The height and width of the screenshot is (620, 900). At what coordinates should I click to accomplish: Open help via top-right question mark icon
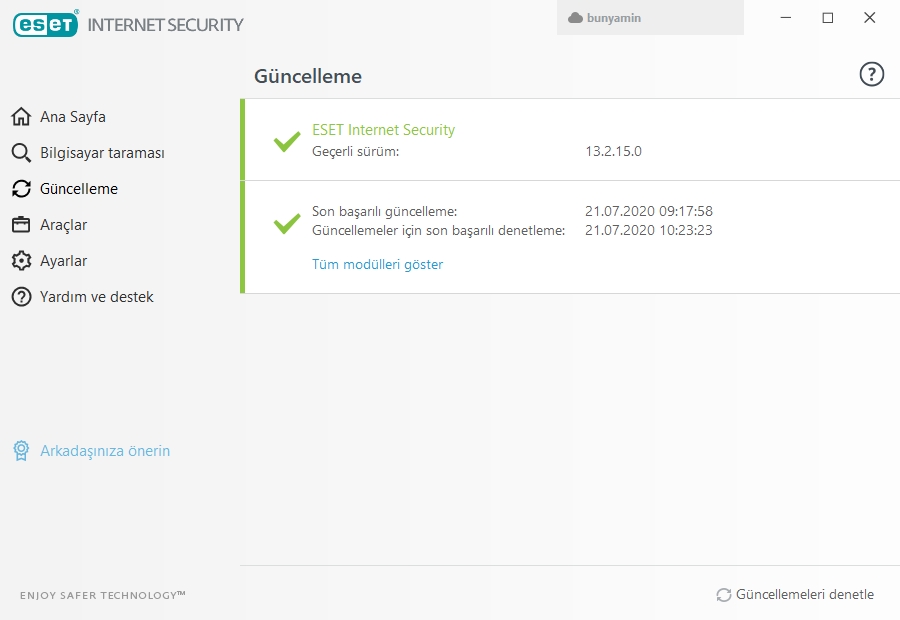coord(872,74)
